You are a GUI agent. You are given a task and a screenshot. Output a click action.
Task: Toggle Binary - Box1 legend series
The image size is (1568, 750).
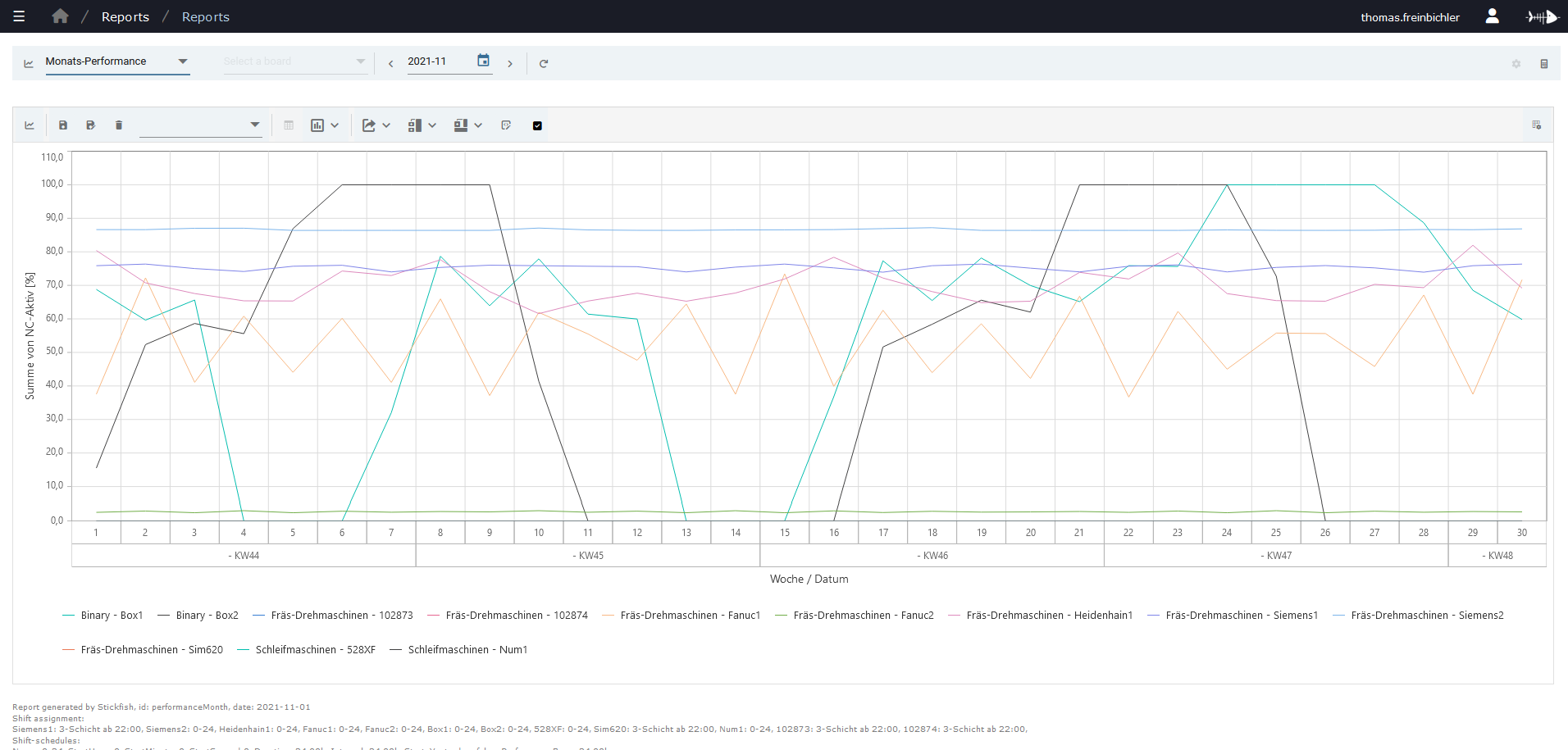click(103, 616)
